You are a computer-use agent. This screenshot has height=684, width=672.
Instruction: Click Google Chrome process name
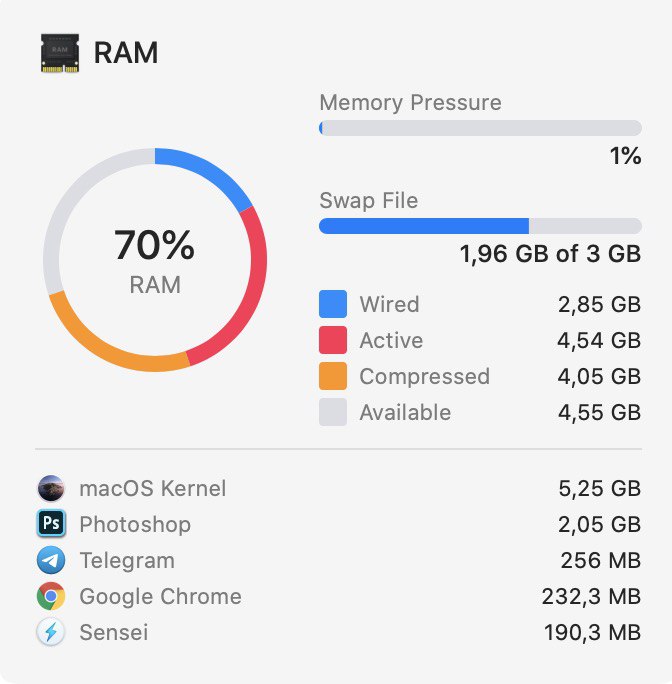(161, 596)
